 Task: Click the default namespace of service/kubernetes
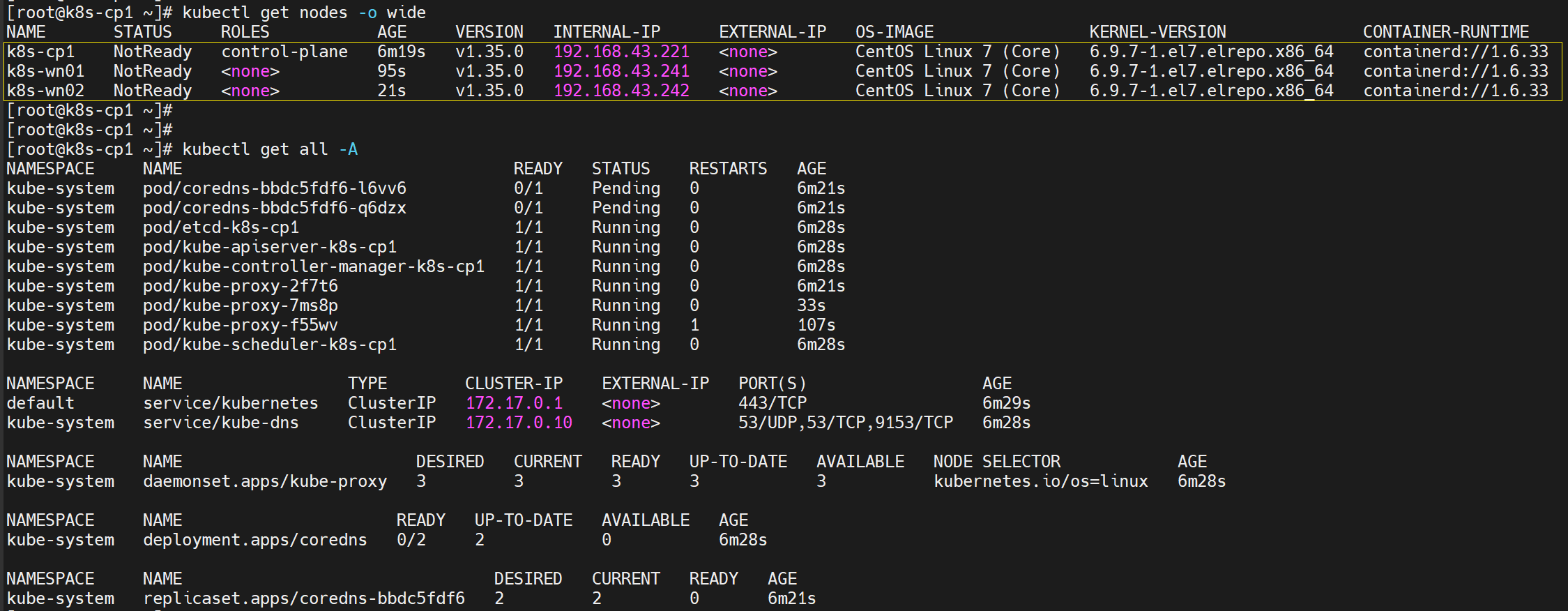(40, 403)
